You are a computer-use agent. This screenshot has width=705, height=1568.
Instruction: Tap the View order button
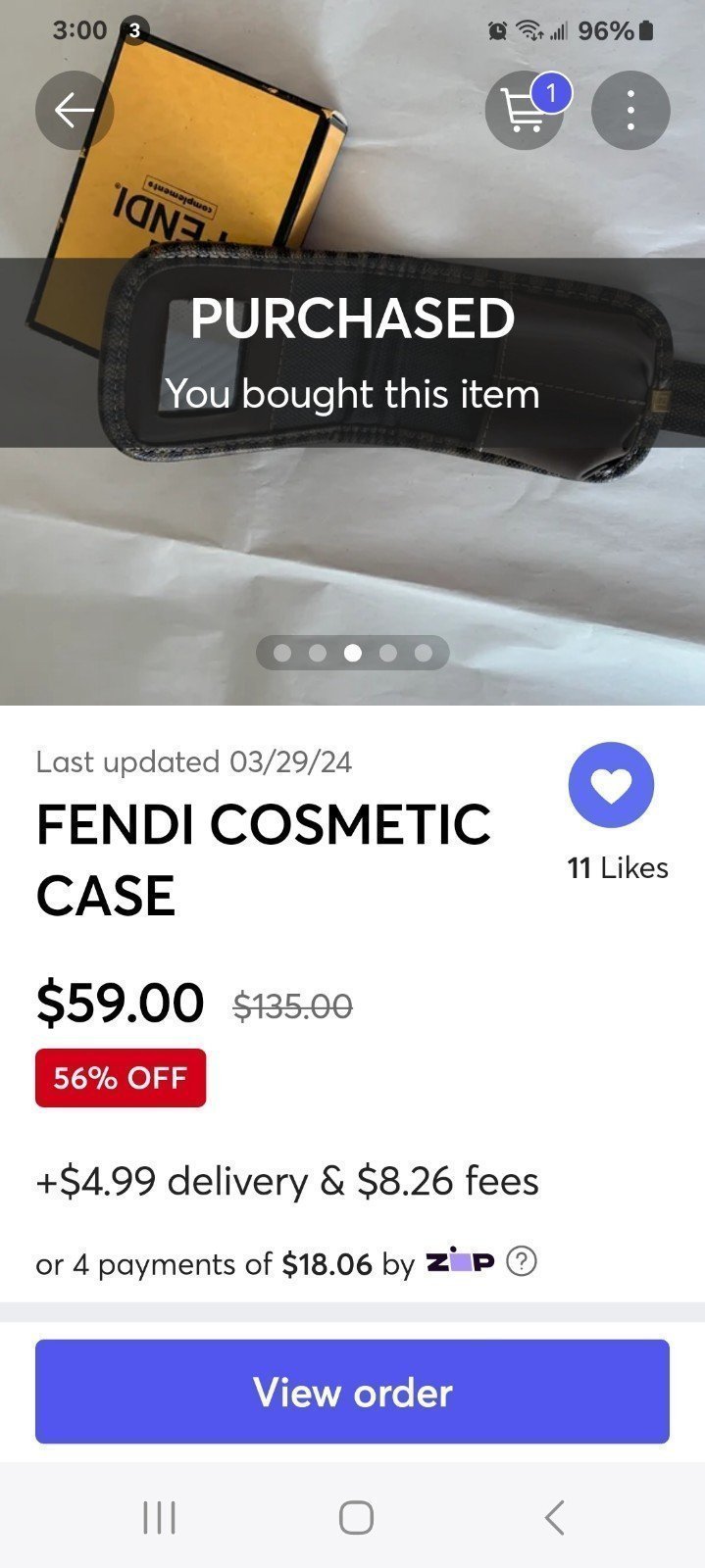[x=352, y=1392]
